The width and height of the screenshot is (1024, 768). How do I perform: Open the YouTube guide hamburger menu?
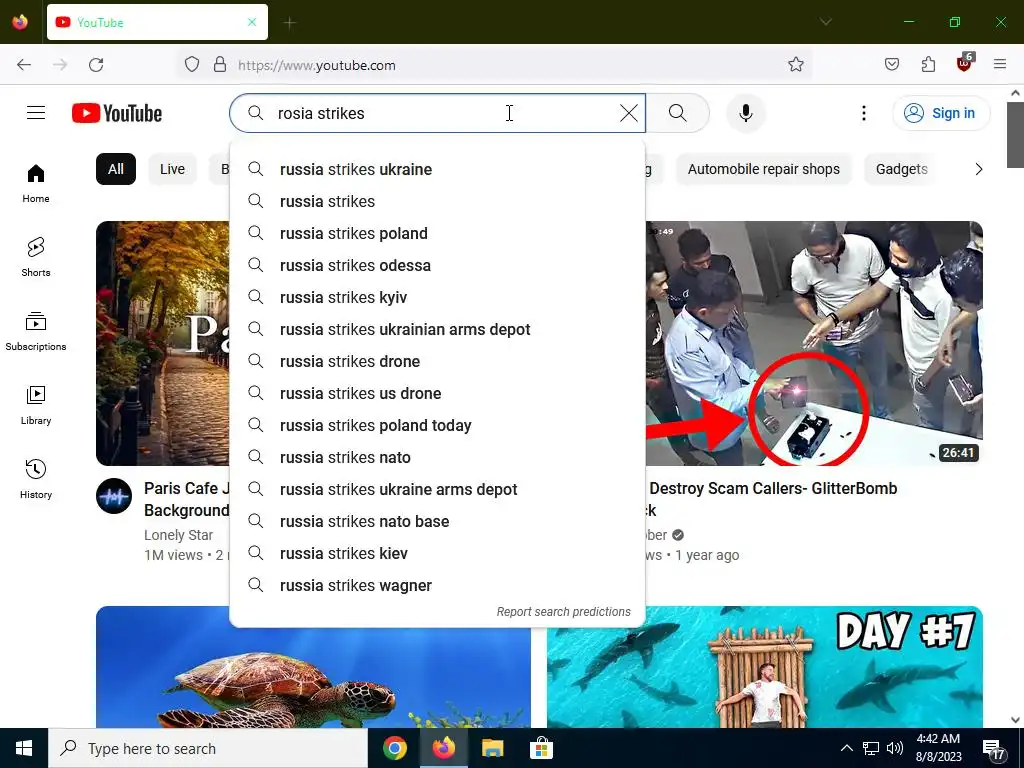[x=36, y=113]
